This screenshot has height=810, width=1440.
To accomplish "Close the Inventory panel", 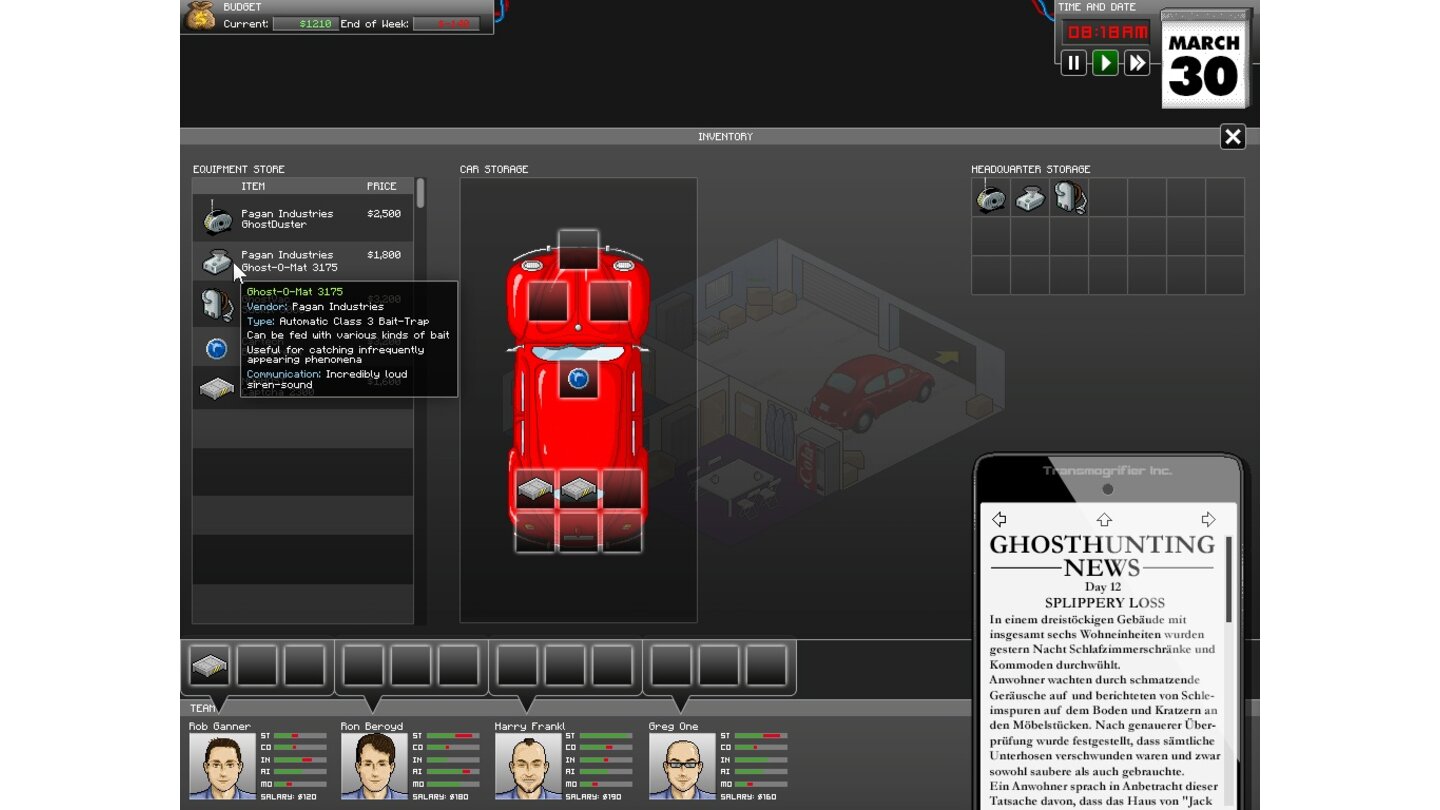I will point(1233,137).
